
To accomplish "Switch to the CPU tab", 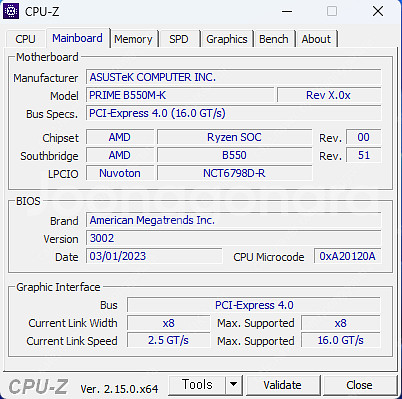I will [25, 39].
